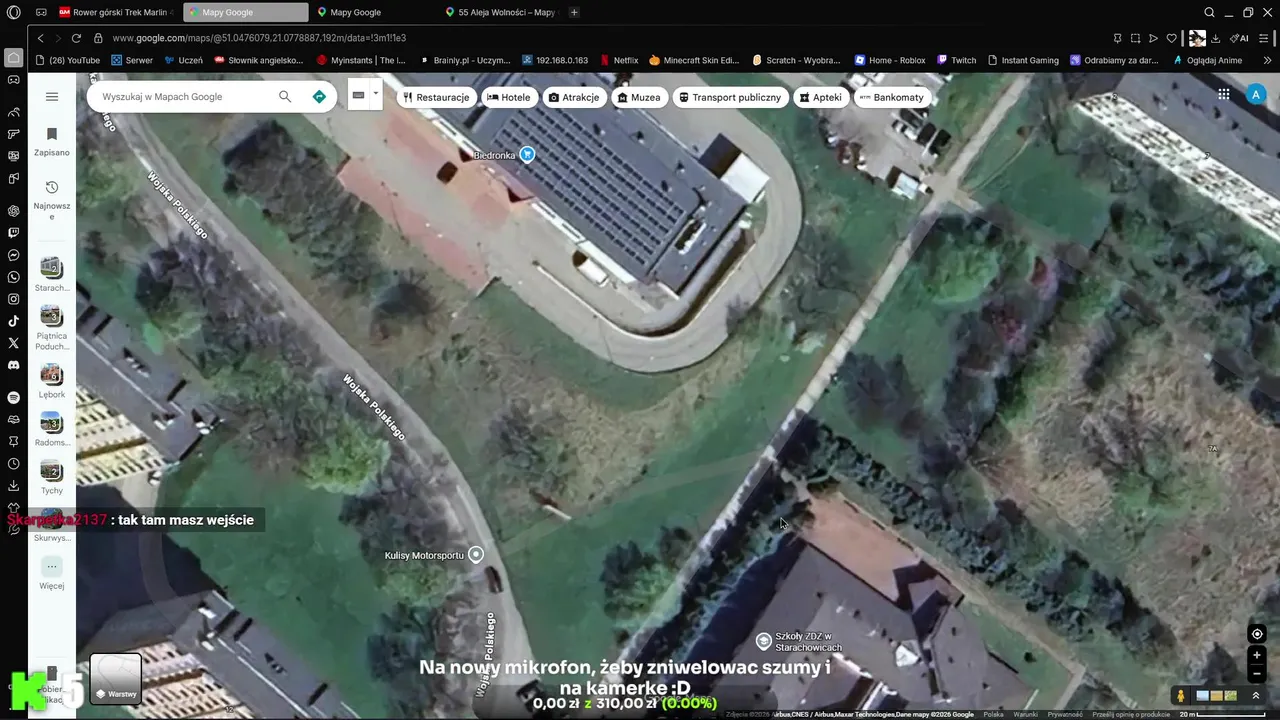
Task: Open Serwer bookmark
Action: tap(132, 60)
